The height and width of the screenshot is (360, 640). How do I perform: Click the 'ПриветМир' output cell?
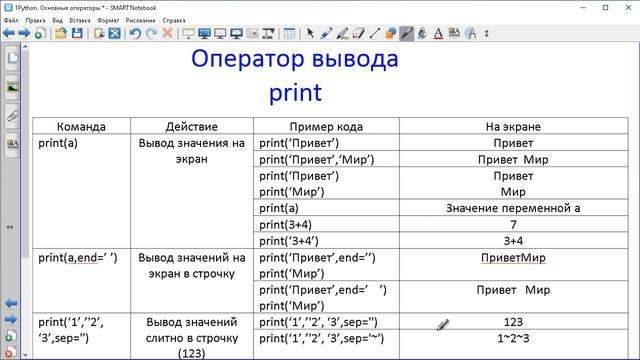coord(513,264)
